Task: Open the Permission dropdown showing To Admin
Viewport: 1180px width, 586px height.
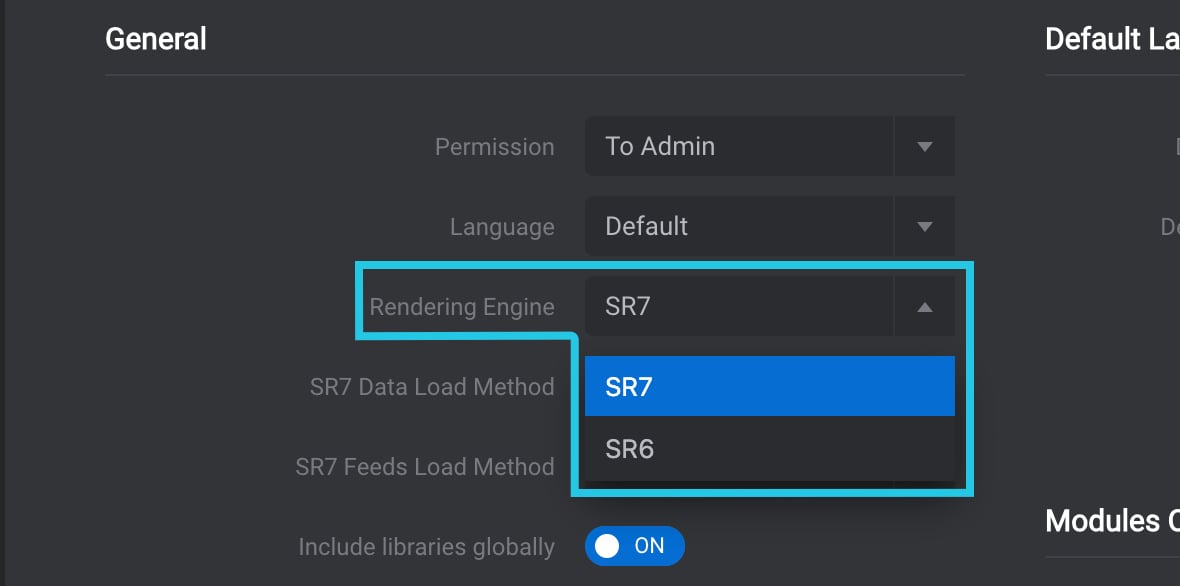Action: (769, 146)
